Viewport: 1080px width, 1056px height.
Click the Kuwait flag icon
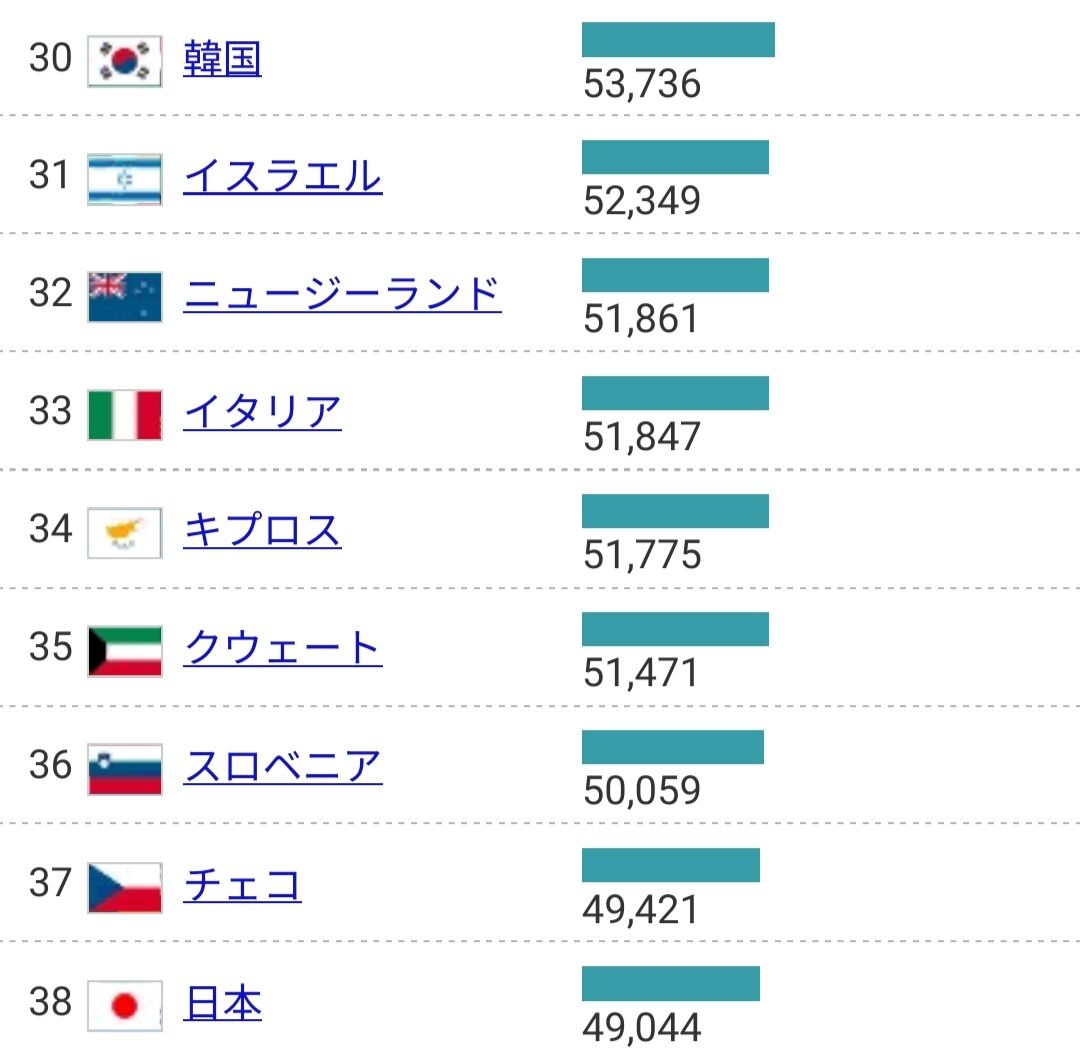[x=124, y=651]
